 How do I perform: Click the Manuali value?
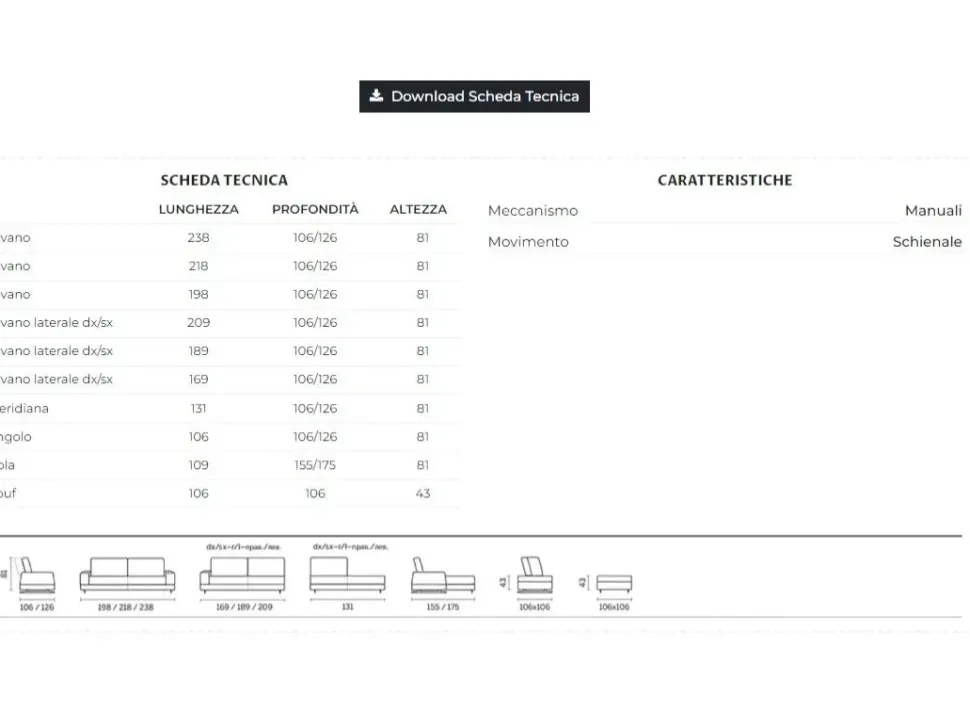(933, 210)
